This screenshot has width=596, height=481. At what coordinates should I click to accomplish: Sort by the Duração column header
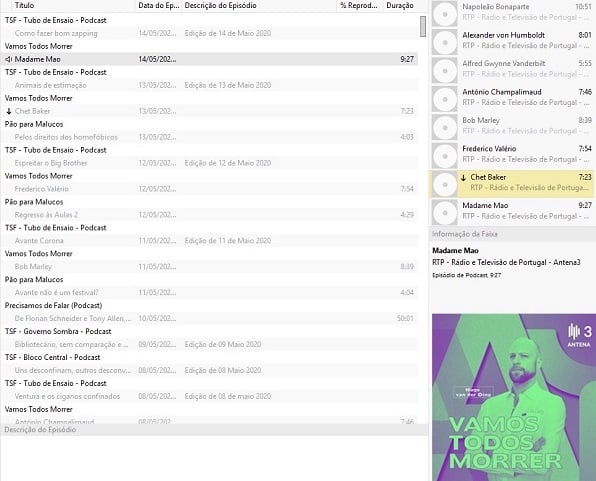tap(400, 6)
